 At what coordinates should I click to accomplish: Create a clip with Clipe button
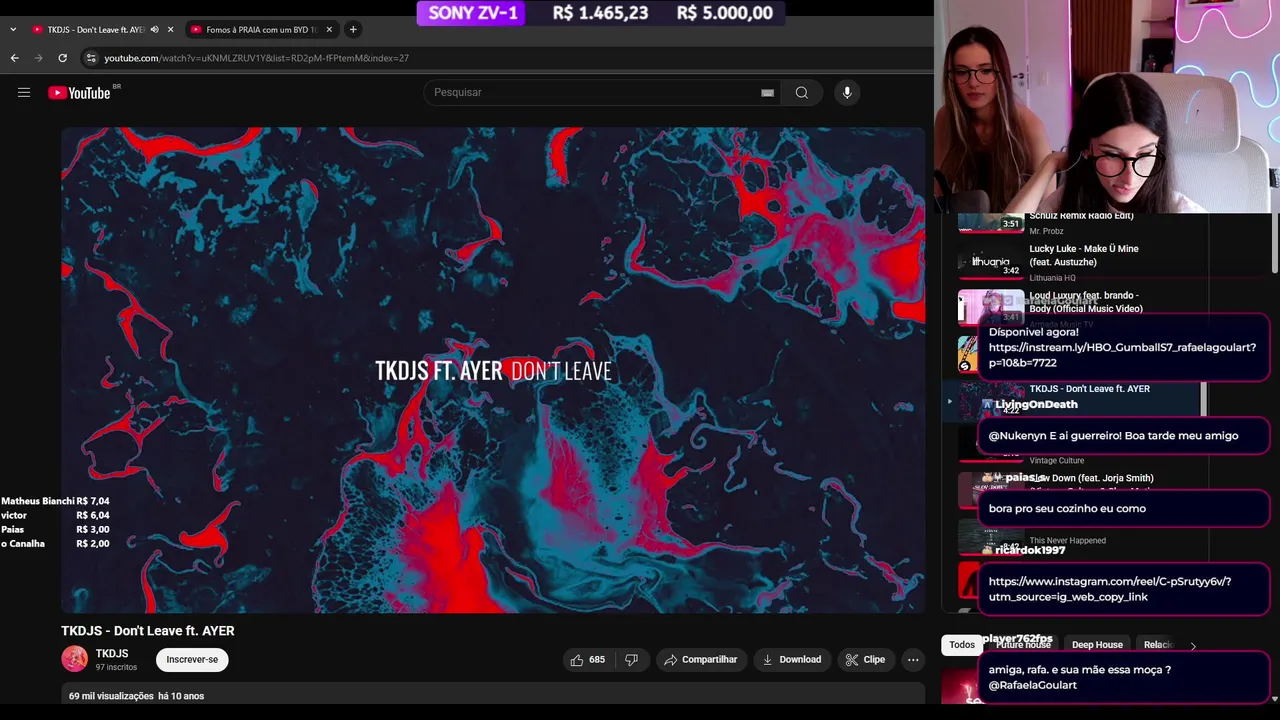click(865, 660)
